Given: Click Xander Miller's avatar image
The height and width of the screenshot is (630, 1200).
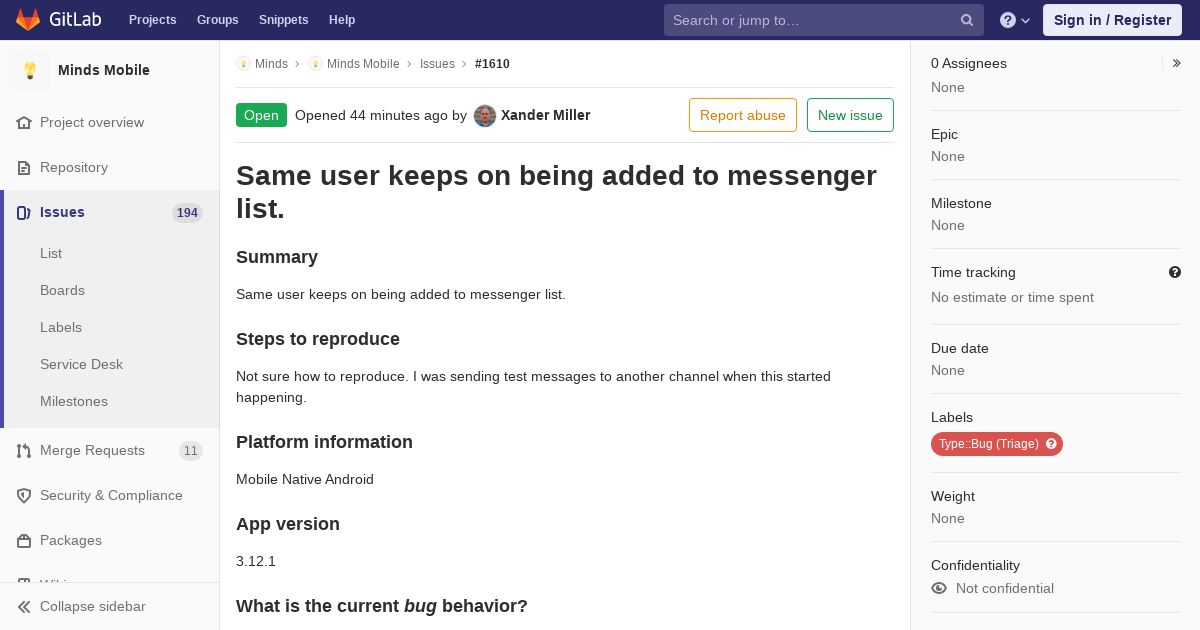Looking at the screenshot, I should [x=485, y=115].
